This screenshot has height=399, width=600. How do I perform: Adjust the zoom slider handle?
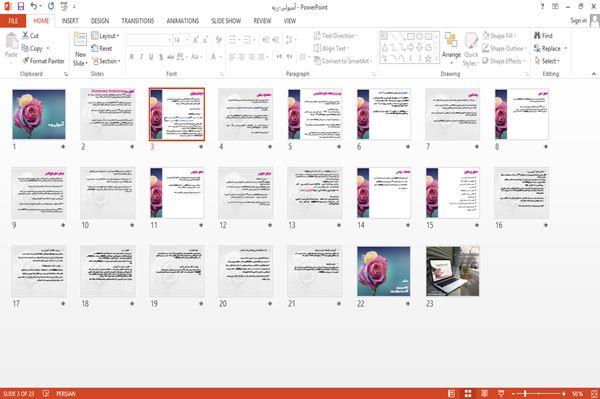[x=525, y=393]
